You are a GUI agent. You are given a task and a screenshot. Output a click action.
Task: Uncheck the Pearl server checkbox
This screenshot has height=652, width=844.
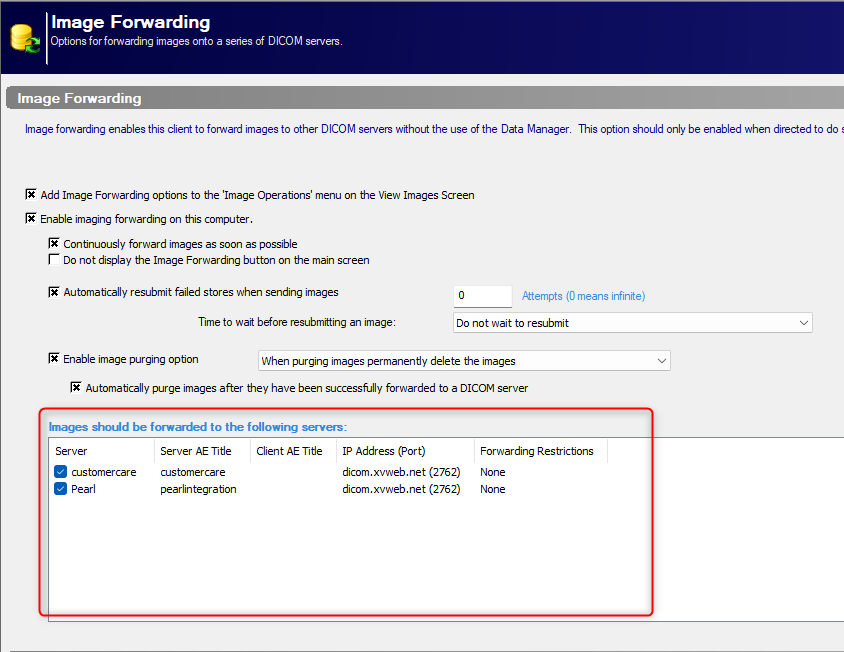coord(60,489)
